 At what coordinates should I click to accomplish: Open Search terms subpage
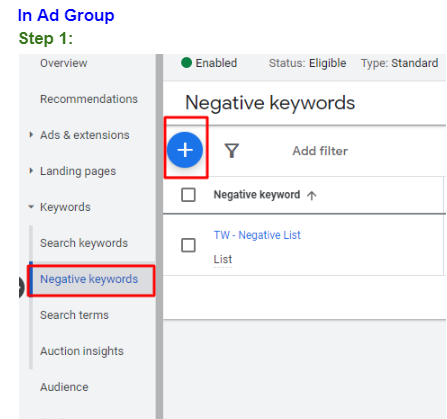point(74,315)
